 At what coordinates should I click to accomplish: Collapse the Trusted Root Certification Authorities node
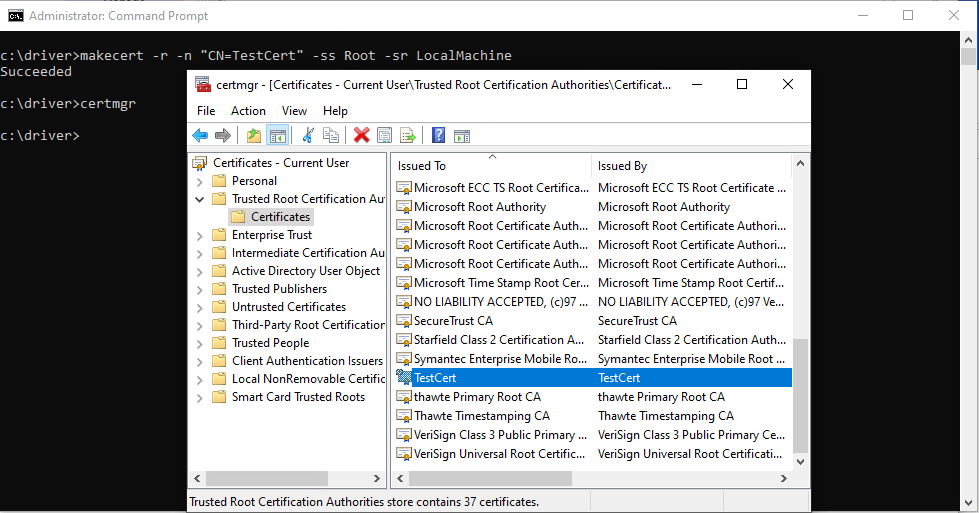[x=199, y=200]
